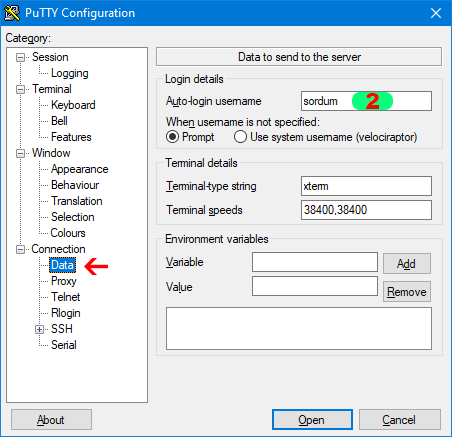Open the Serial settings
Viewport: 452px width, 437px height.
tap(64, 345)
